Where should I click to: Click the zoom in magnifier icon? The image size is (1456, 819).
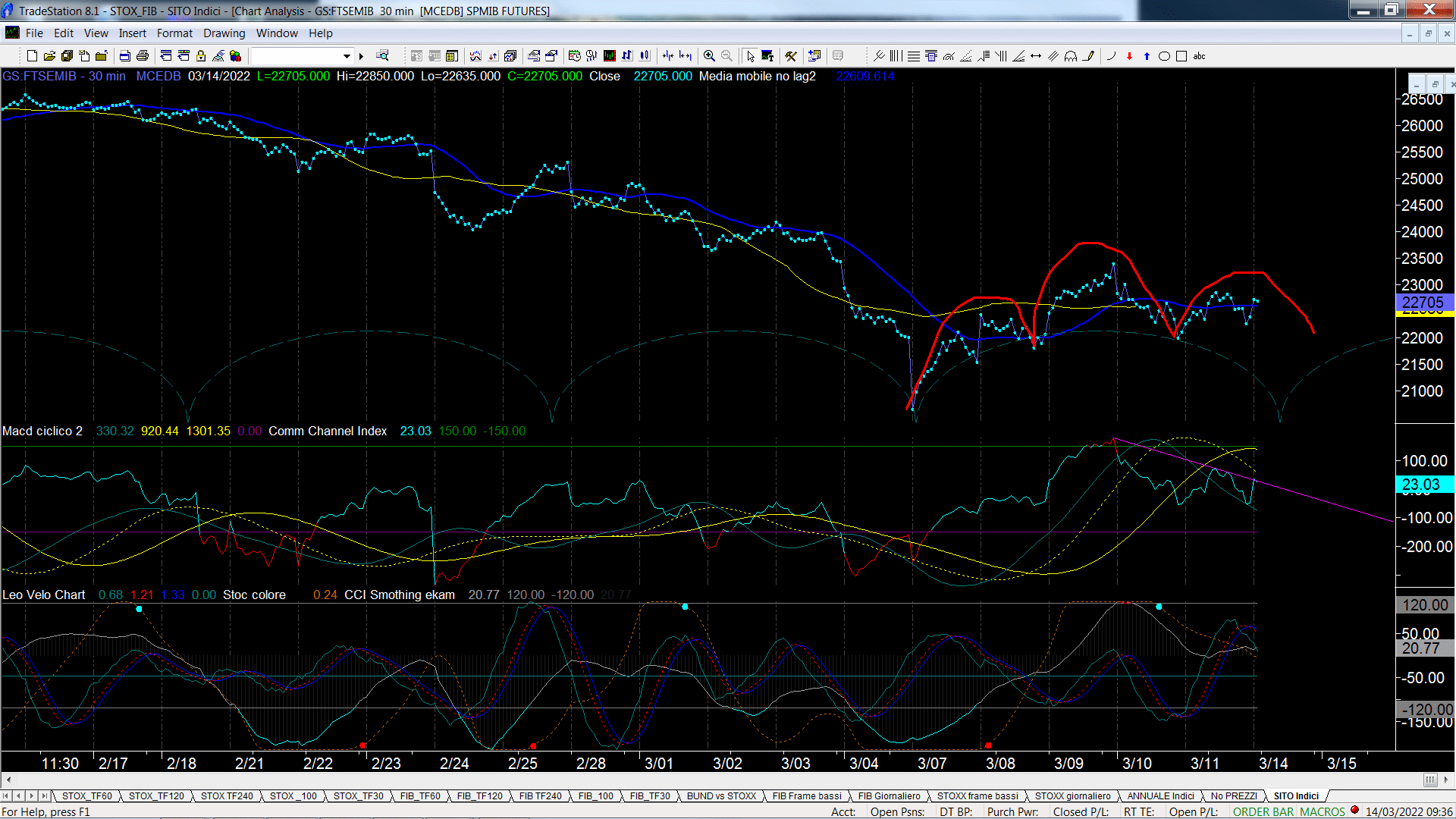pos(709,56)
